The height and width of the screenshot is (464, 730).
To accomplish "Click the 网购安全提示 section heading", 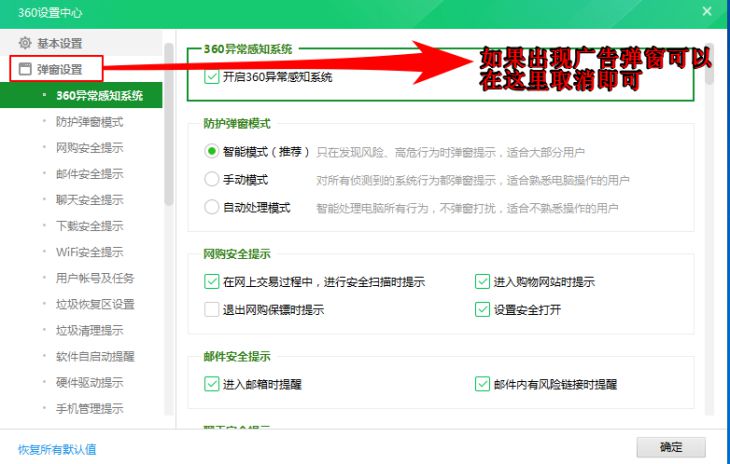I will click(x=237, y=254).
